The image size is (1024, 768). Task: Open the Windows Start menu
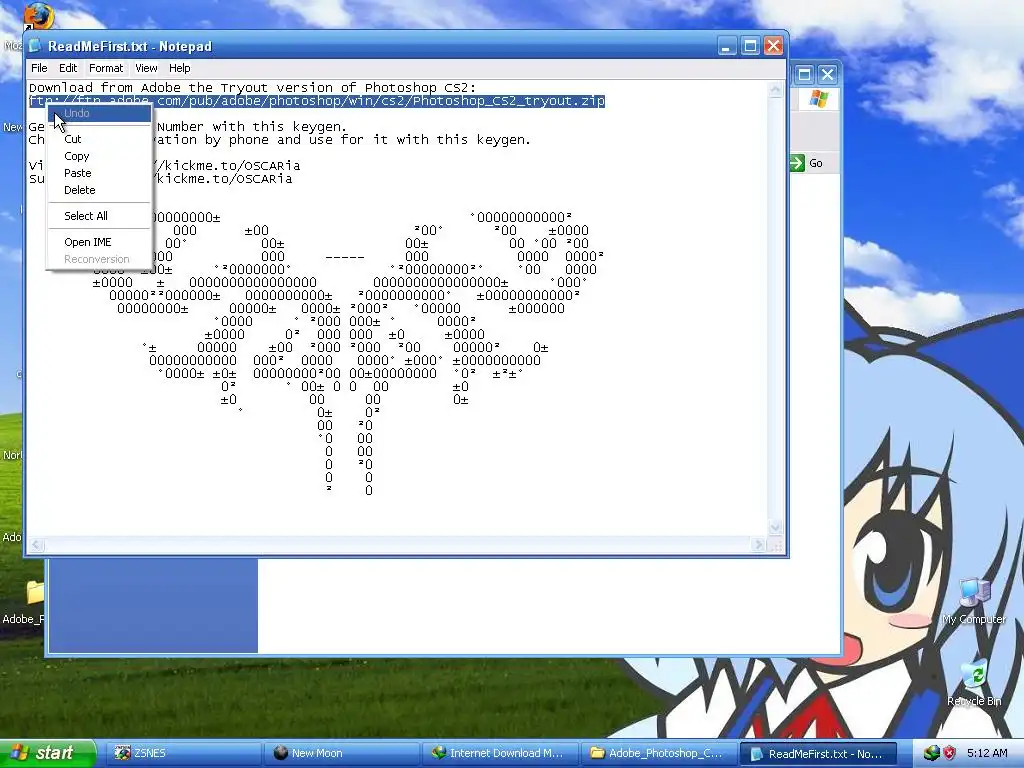point(48,753)
